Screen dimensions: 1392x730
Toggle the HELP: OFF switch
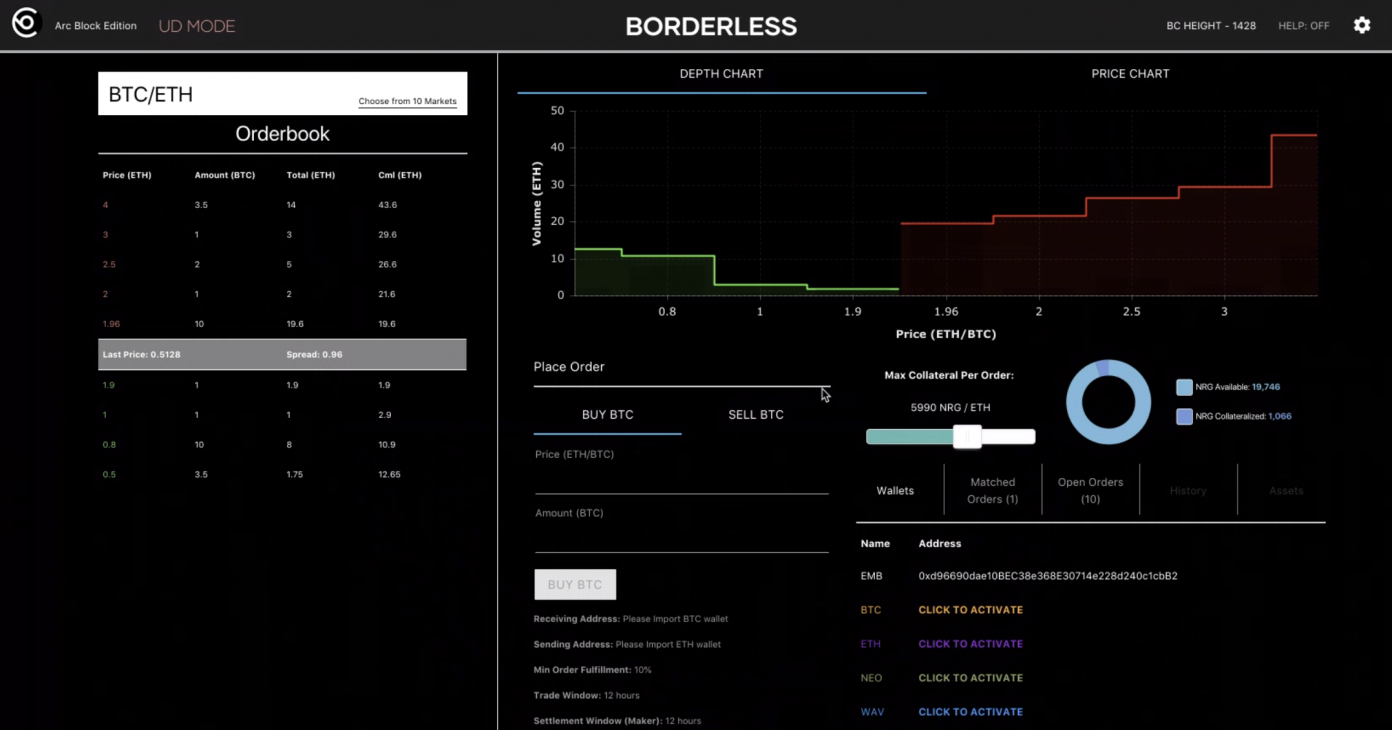point(1304,26)
